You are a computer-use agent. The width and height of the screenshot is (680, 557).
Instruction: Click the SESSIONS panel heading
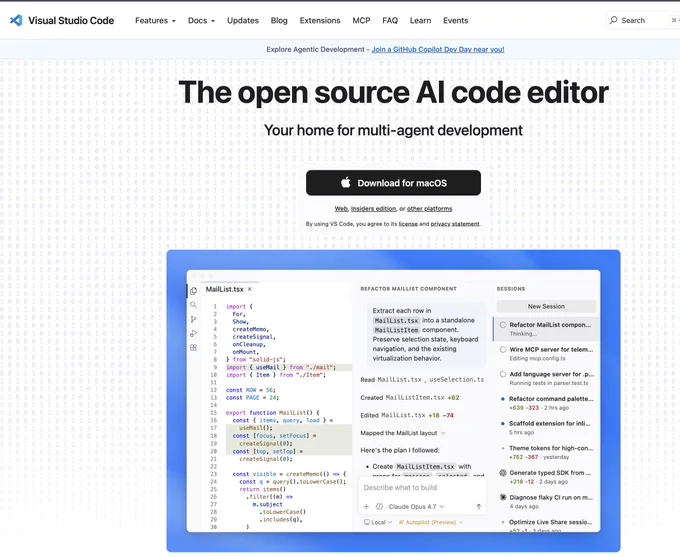coord(510,288)
